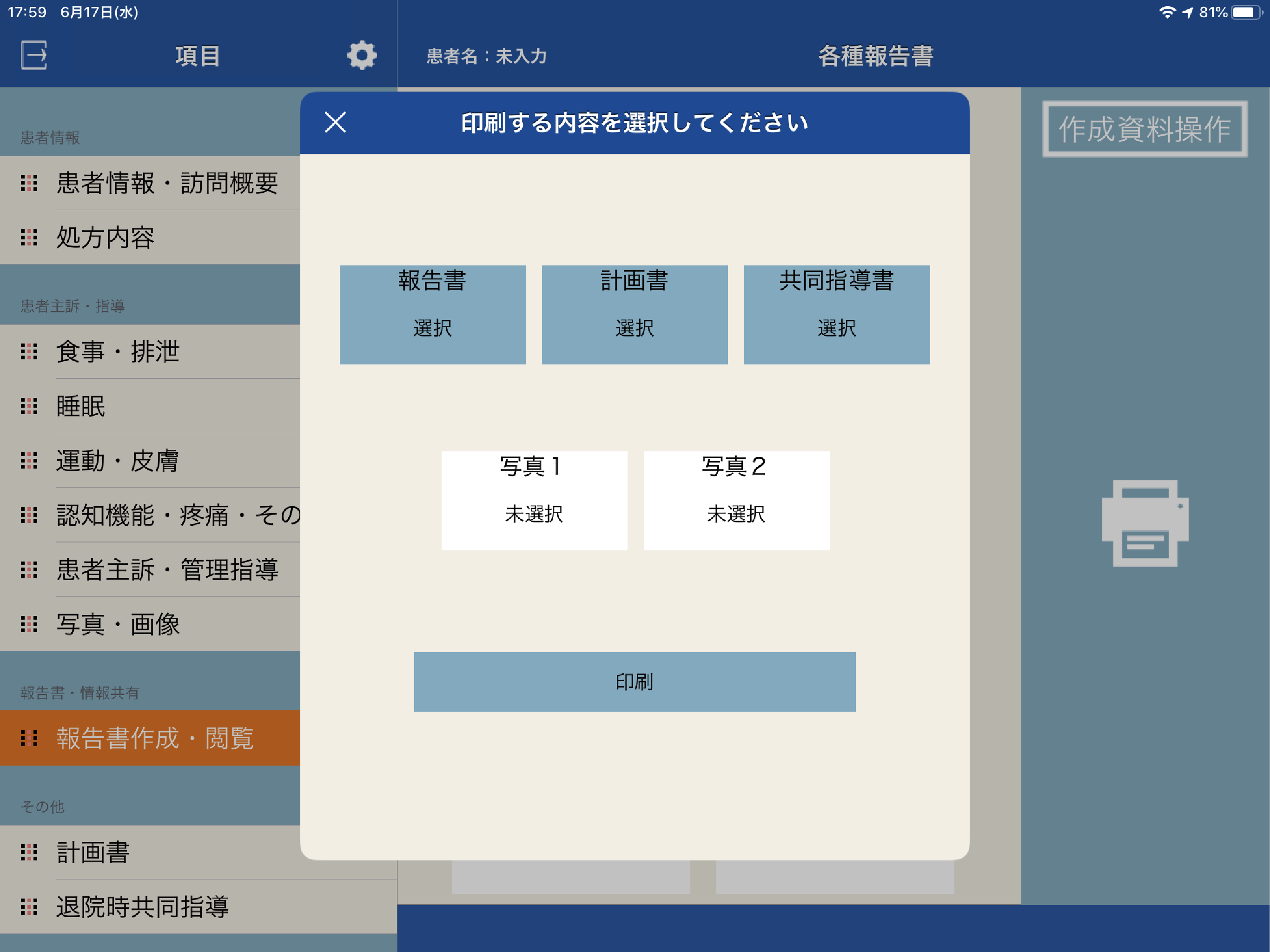1270x952 pixels.
Task: Click the 作成資料操作 button
Action: coord(1145,129)
